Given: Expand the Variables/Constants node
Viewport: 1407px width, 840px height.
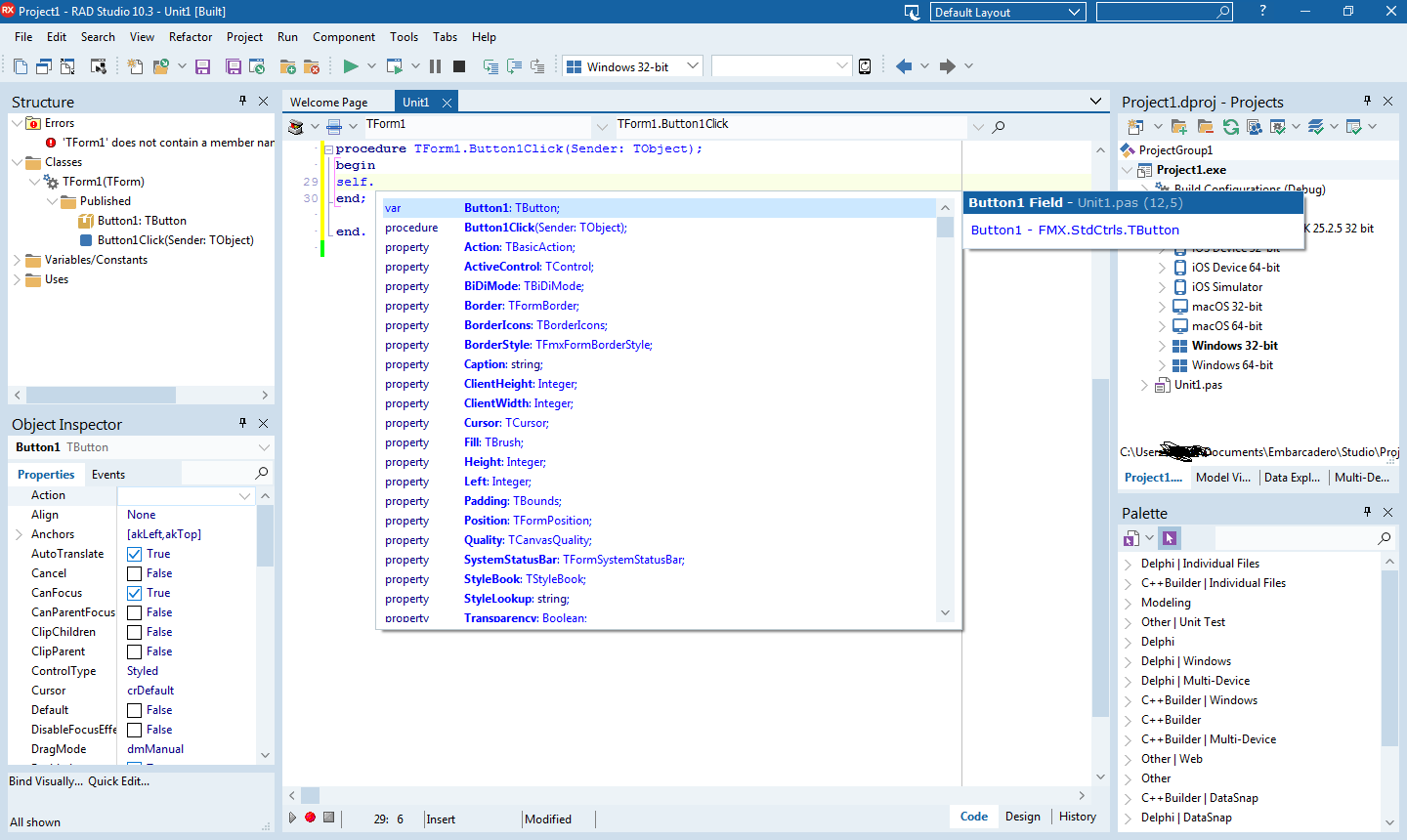Looking at the screenshot, I should 17,260.
